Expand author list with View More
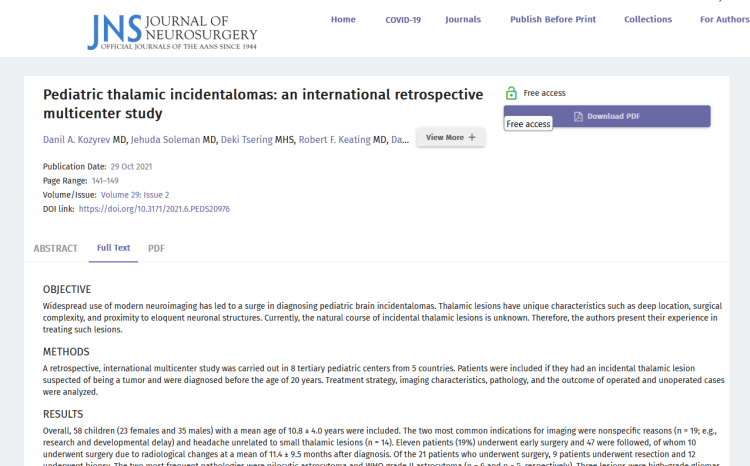The width and height of the screenshot is (750, 466). point(451,138)
